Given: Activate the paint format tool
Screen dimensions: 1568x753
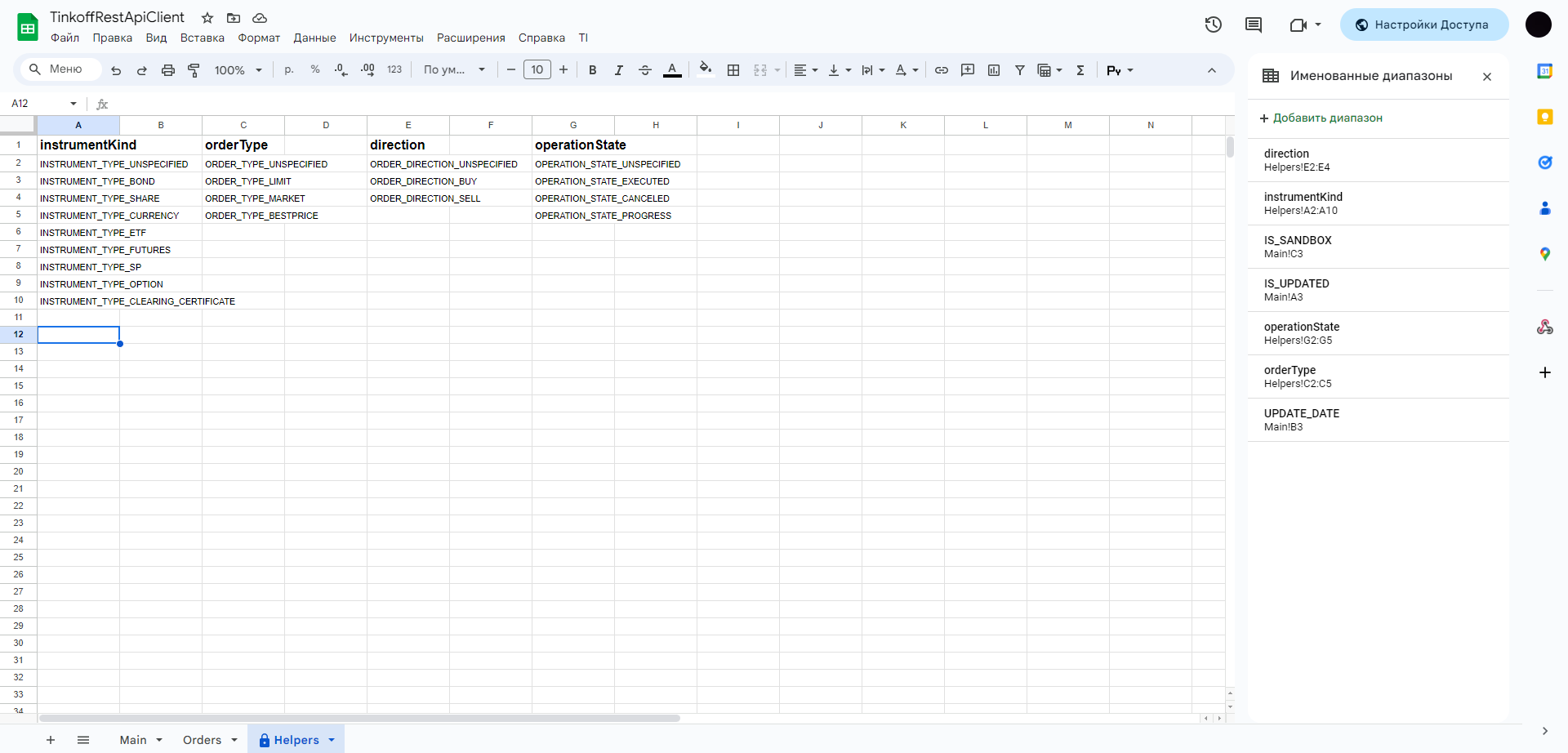Looking at the screenshot, I should tap(194, 70).
